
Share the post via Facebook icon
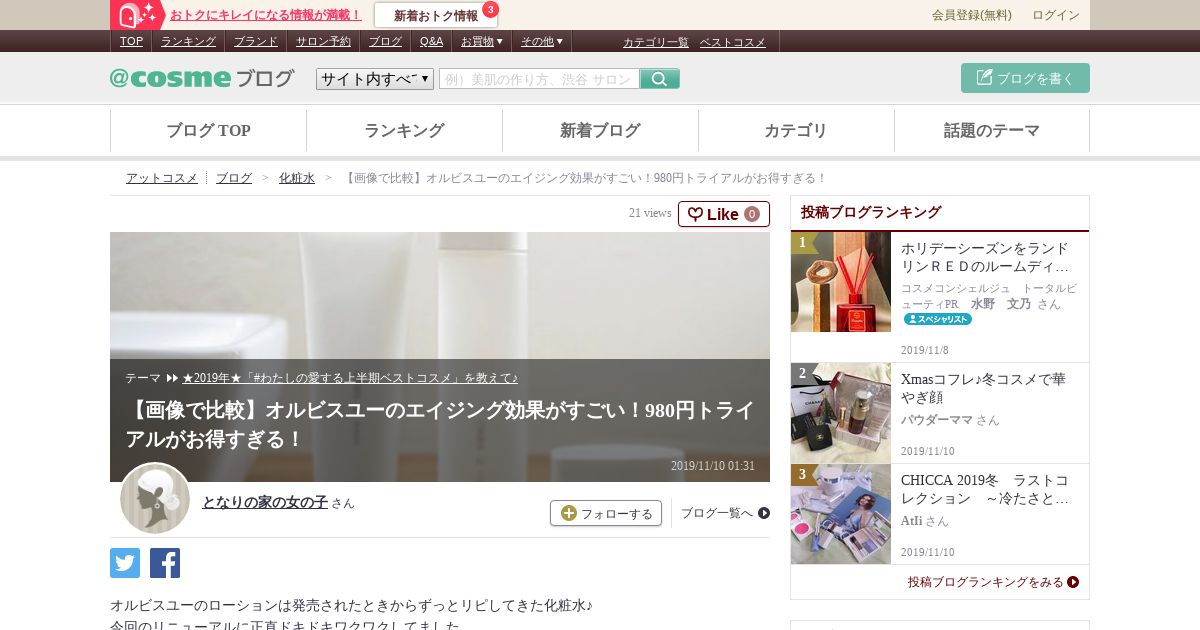pos(165,563)
